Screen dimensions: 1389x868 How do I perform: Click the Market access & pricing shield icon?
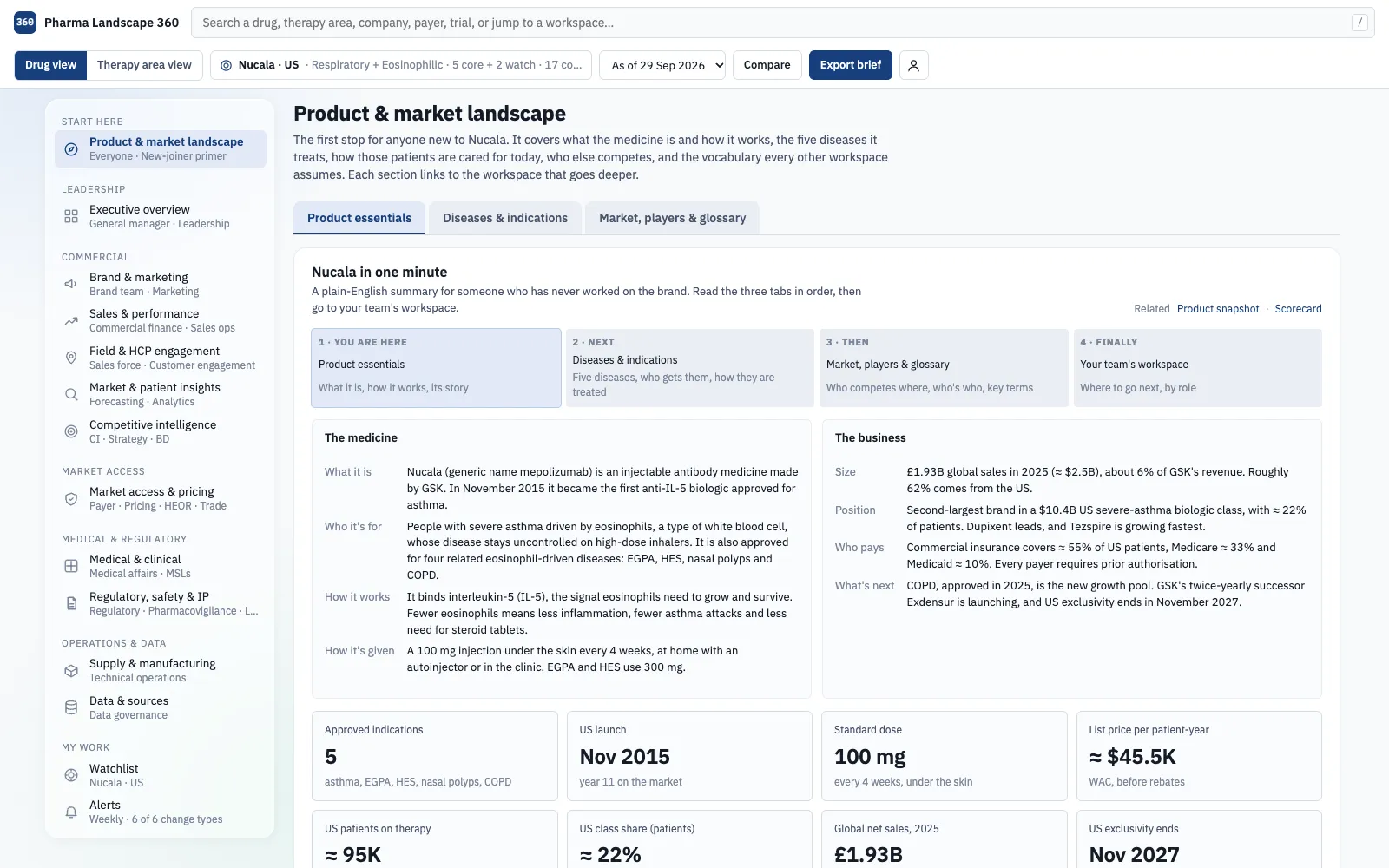tap(71, 498)
